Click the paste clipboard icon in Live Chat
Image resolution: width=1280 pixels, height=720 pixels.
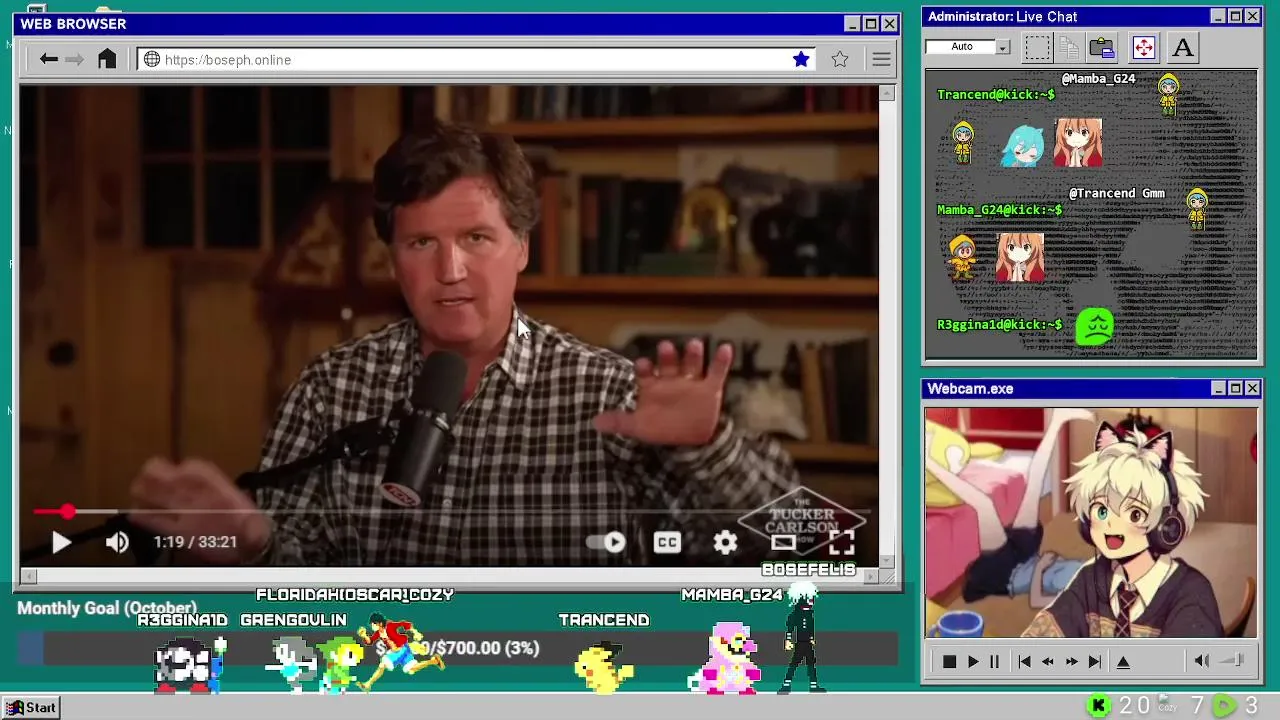click(x=1102, y=47)
